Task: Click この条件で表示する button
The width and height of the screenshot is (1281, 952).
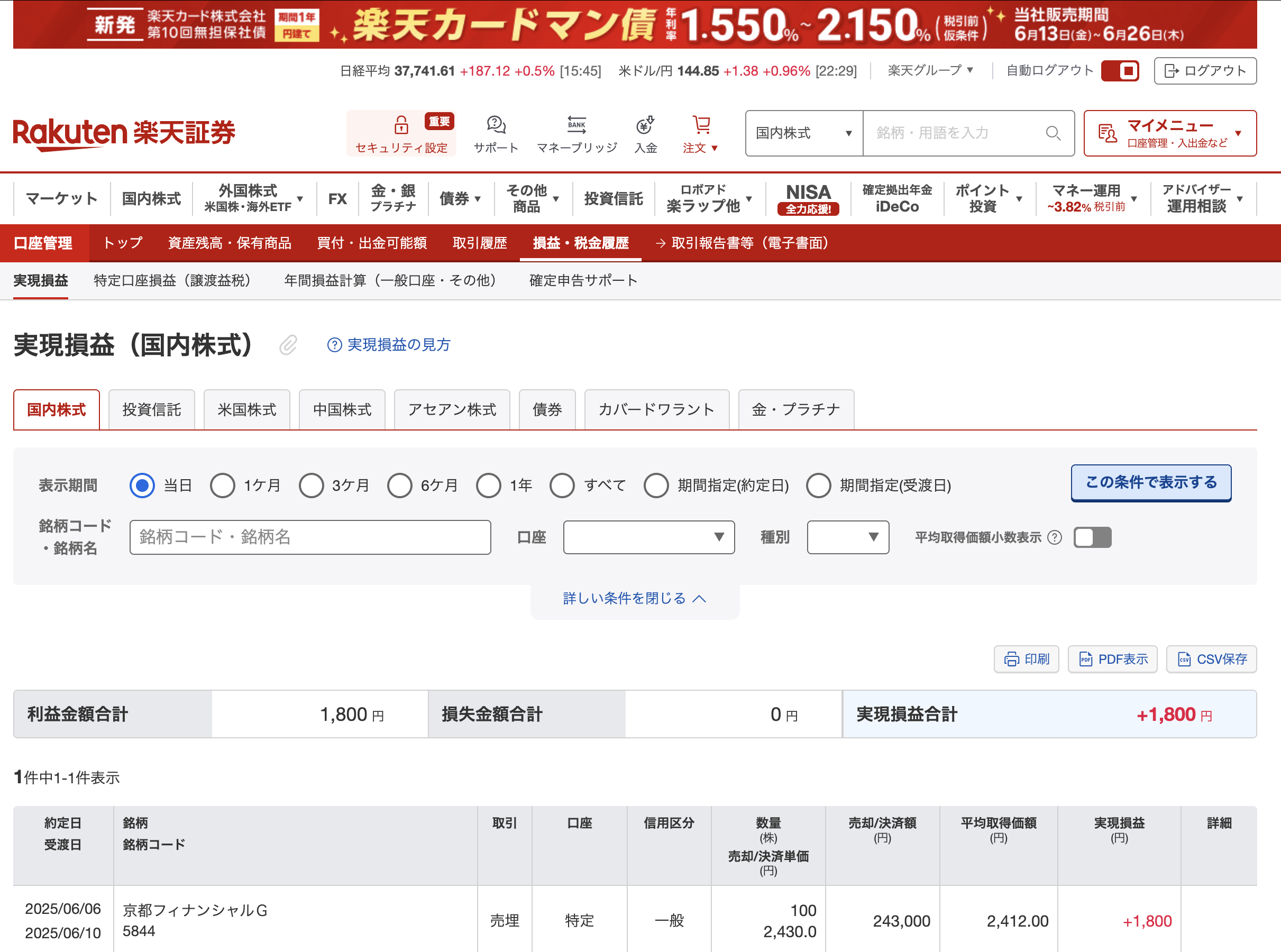Action: (x=1151, y=483)
